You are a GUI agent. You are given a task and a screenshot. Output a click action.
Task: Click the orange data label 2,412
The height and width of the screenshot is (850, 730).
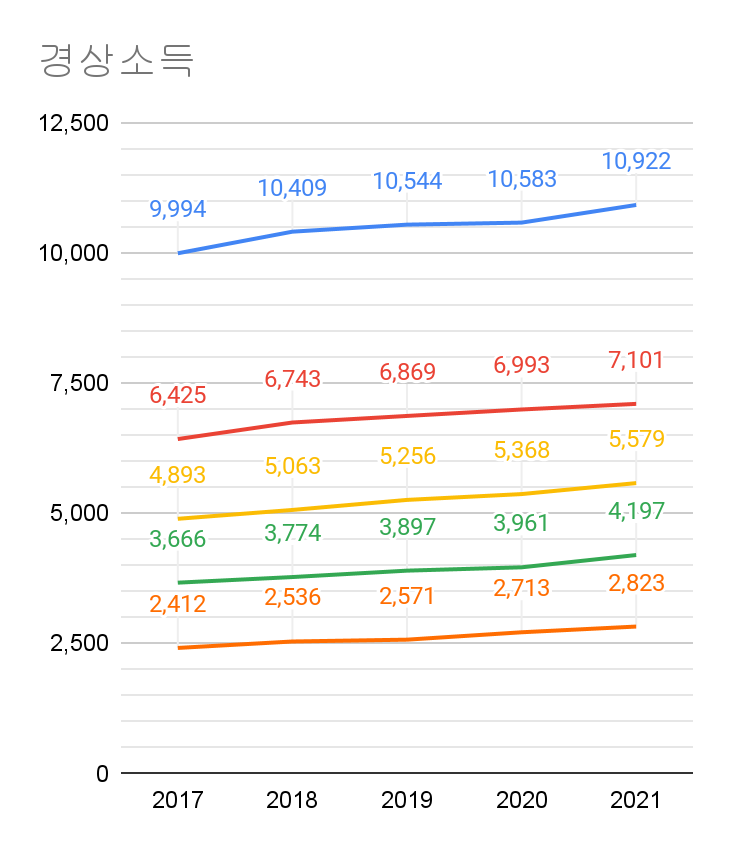178,604
